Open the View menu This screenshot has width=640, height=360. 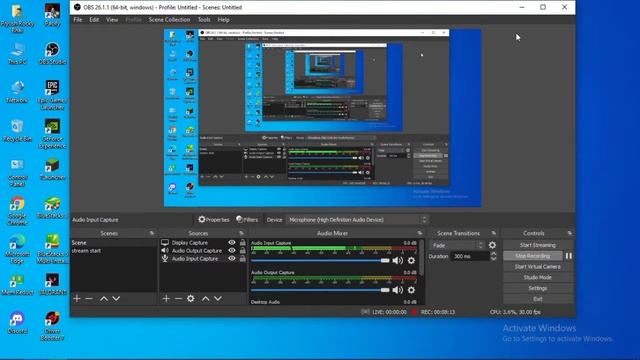pos(112,20)
